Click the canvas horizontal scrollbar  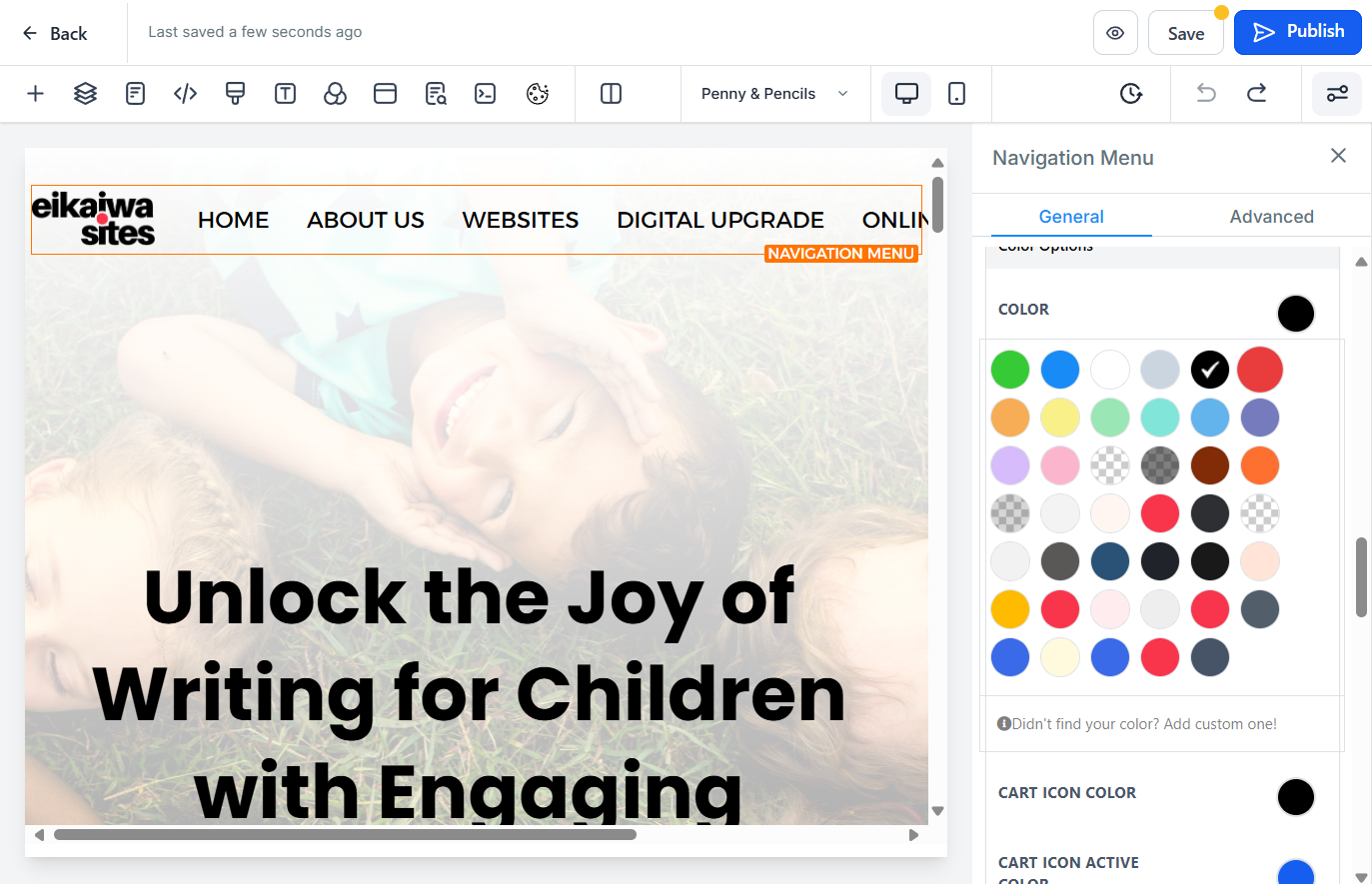click(345, 835)
